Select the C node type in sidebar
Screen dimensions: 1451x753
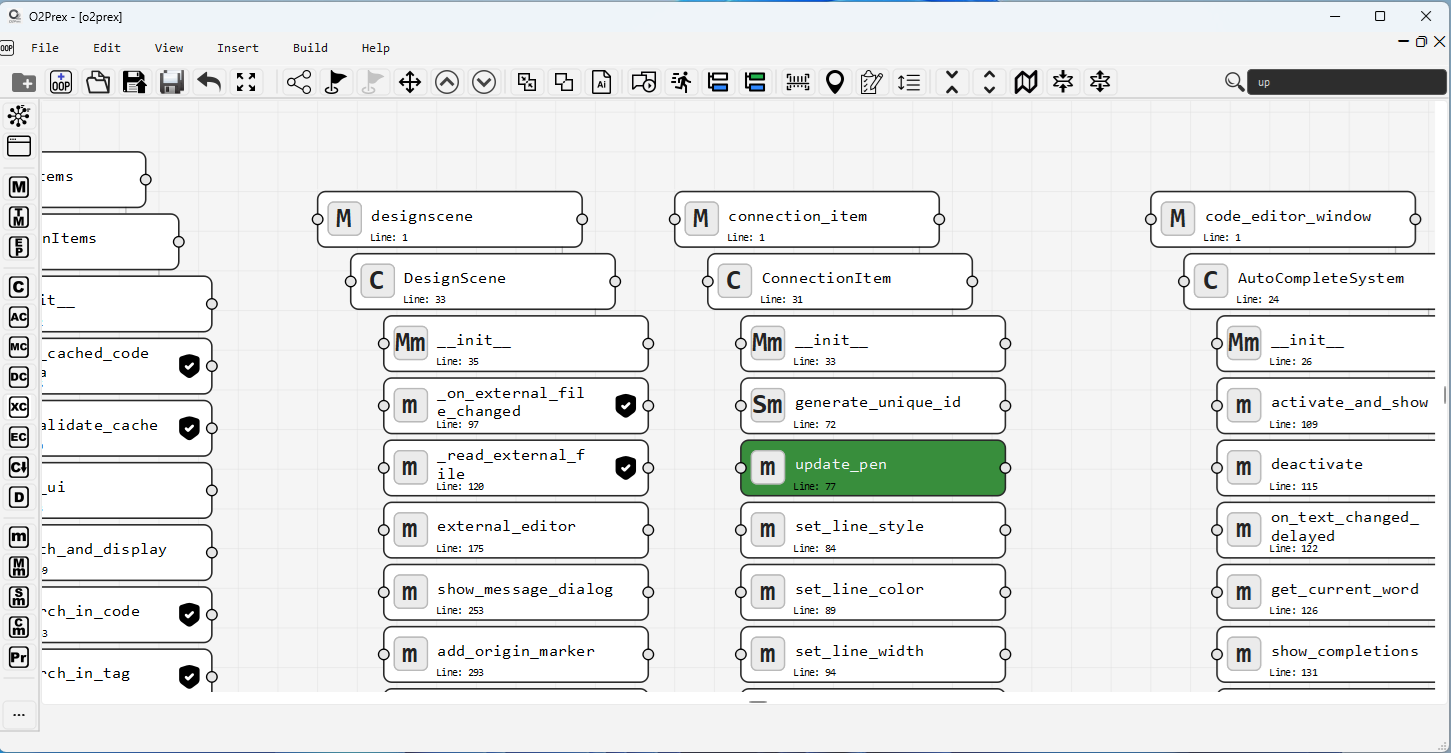tap(19, 287)
